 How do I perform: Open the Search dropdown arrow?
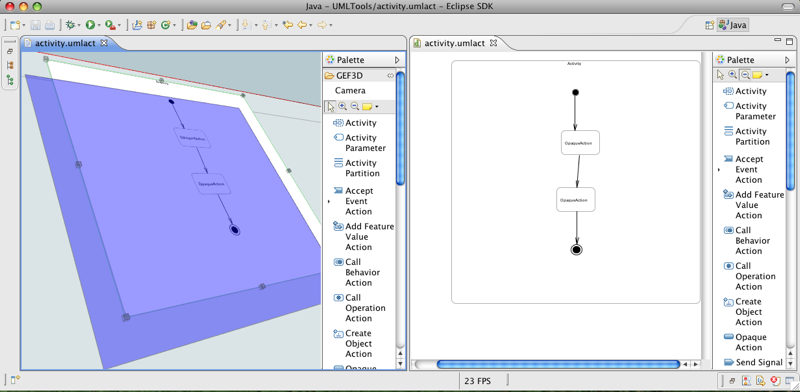point(230,25)
